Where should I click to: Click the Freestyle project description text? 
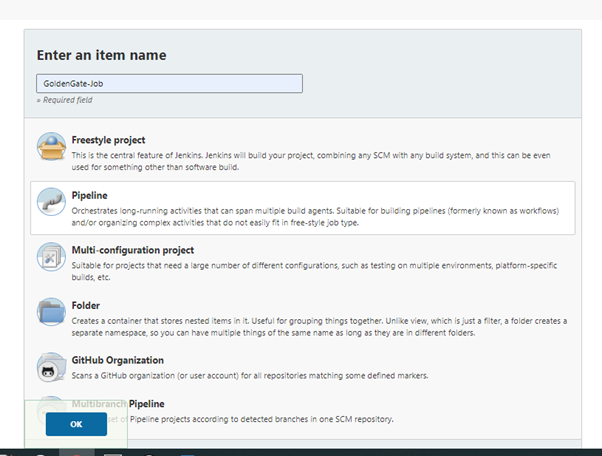[311, 161]
